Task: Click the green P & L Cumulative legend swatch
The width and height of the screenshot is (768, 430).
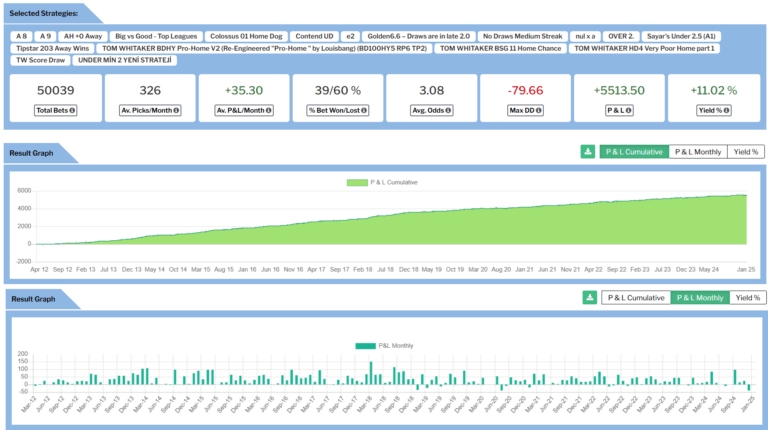Action: 358,182
